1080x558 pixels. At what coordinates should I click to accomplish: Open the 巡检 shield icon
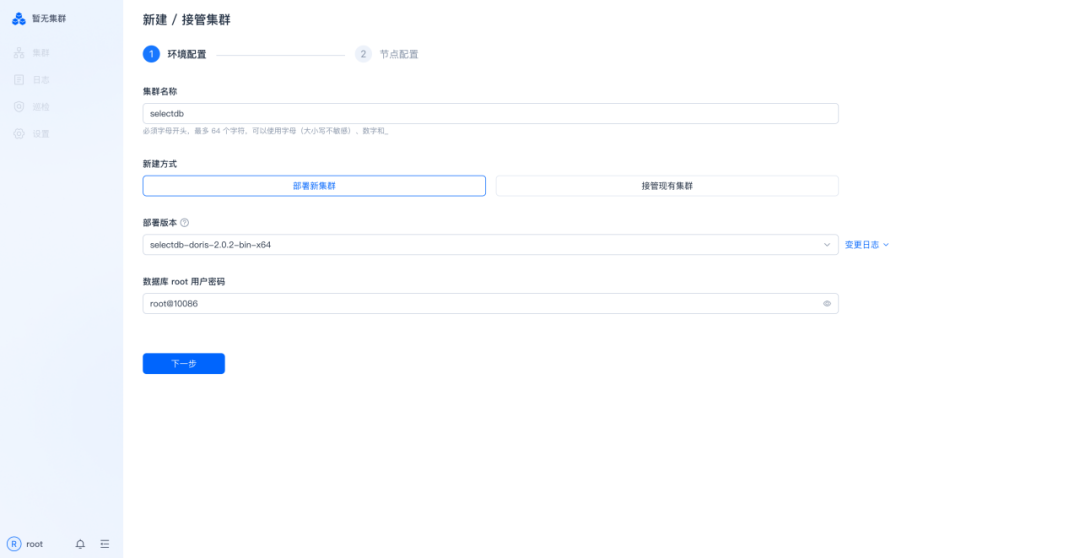tap(19, 107)
